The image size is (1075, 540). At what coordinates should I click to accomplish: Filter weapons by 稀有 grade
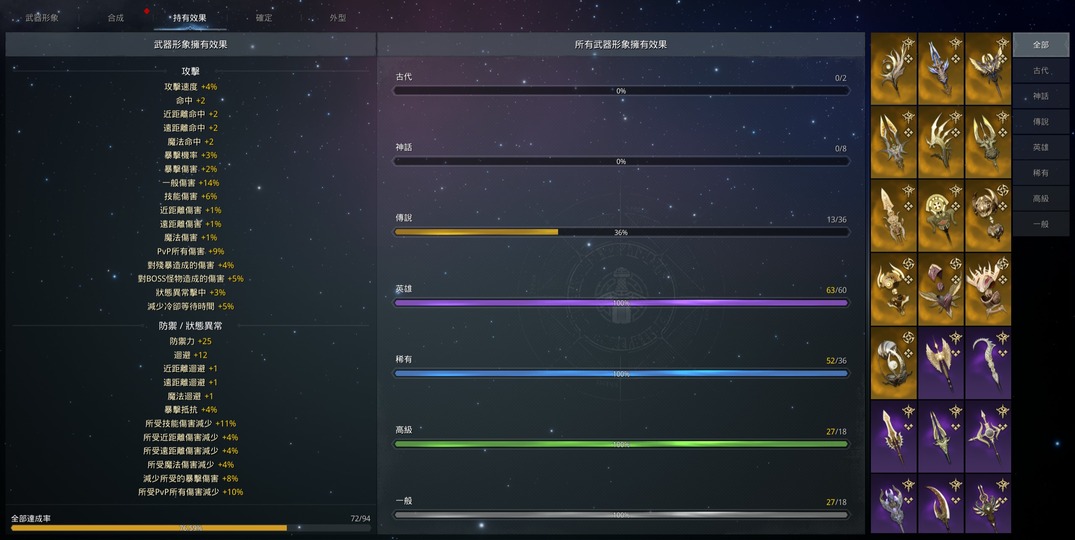click(1041, 173)
